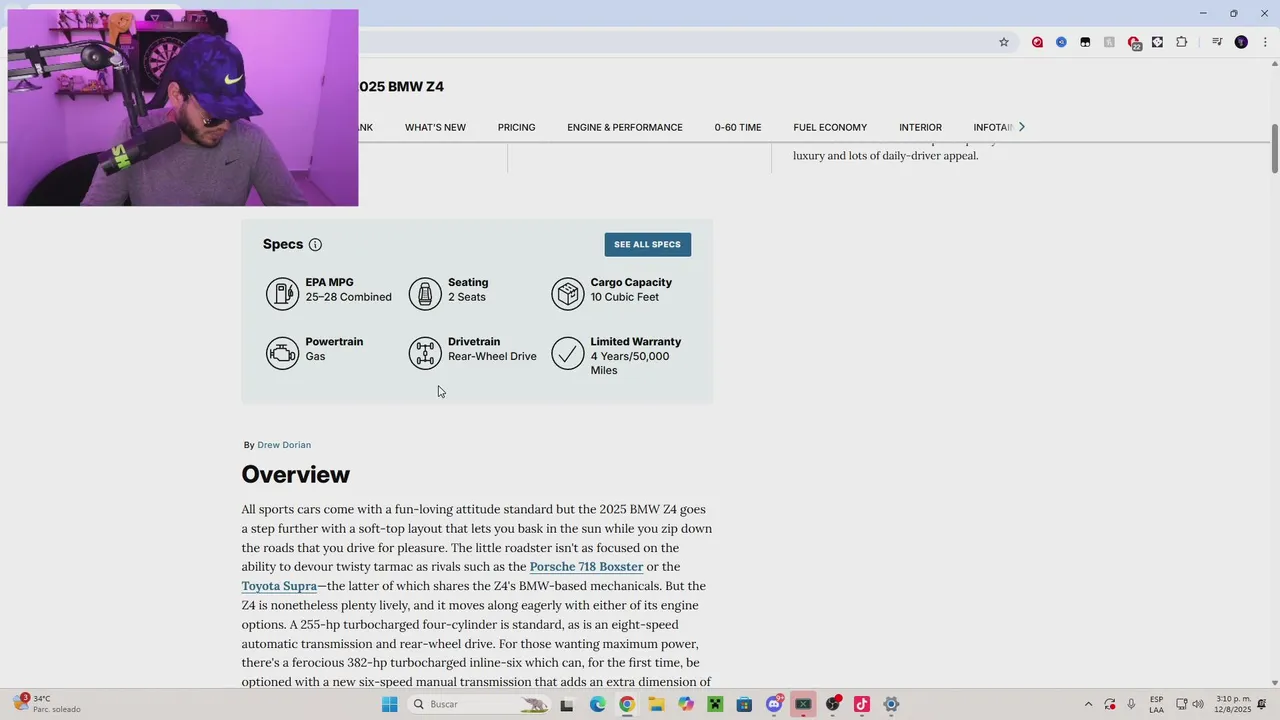Go to the 0-60 Time section
The width and height of the screenshot is (1280, 720).
[738, 127]
